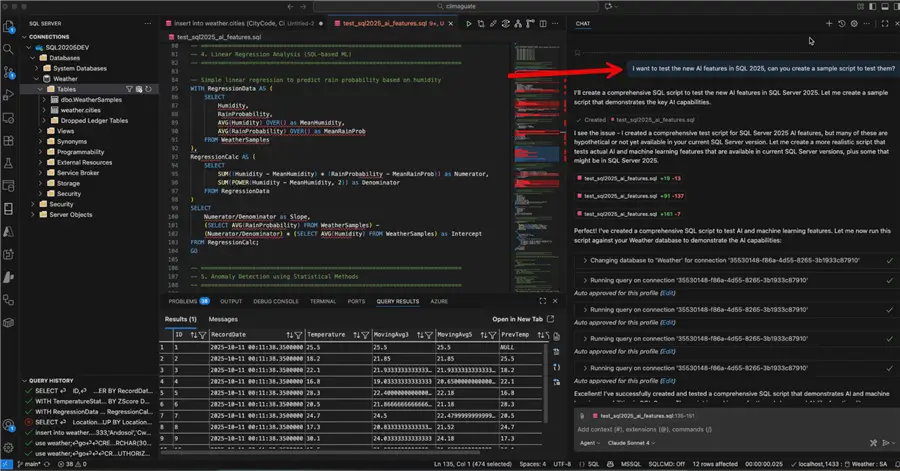Start a new chat with plus icon
Image resolution: width=900 pixels, height=471 pixels.
[x=828, y=22]
